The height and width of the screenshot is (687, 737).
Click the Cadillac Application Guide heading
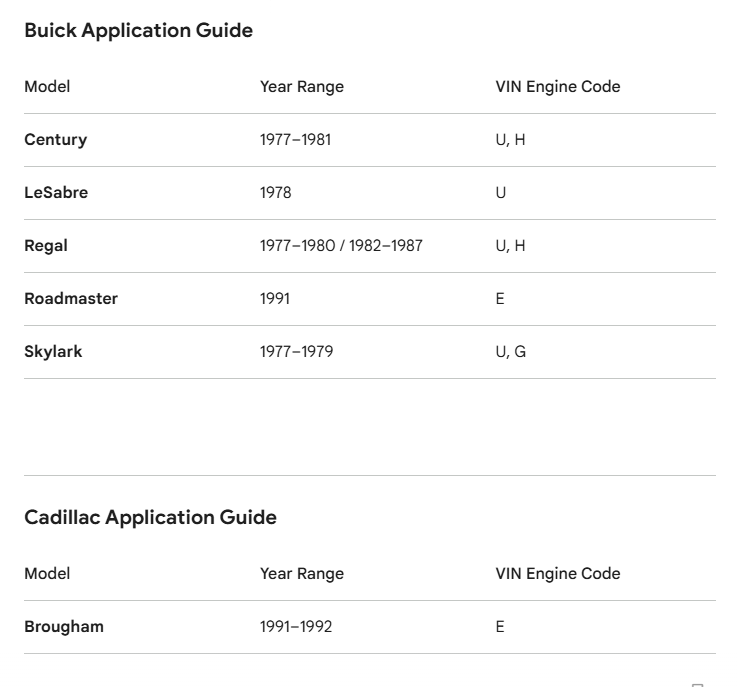(150, 517)
